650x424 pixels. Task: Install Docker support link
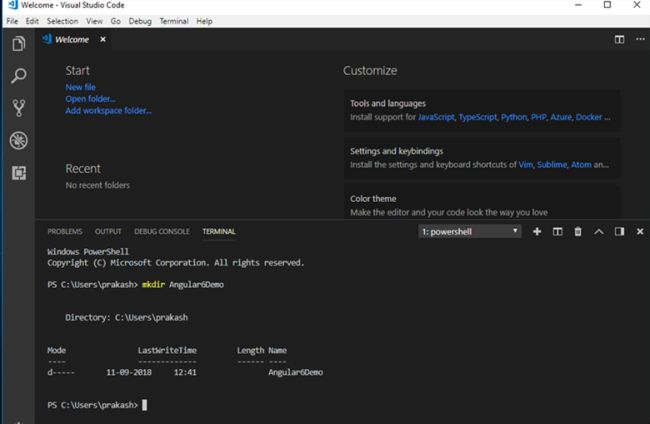click(589, 117)
